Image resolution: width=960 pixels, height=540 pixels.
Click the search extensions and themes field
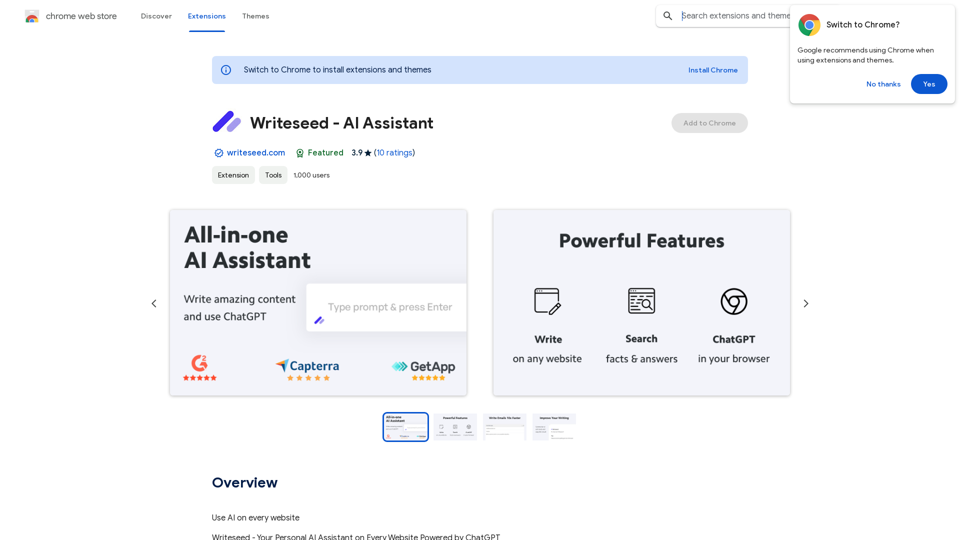point(734,16)
